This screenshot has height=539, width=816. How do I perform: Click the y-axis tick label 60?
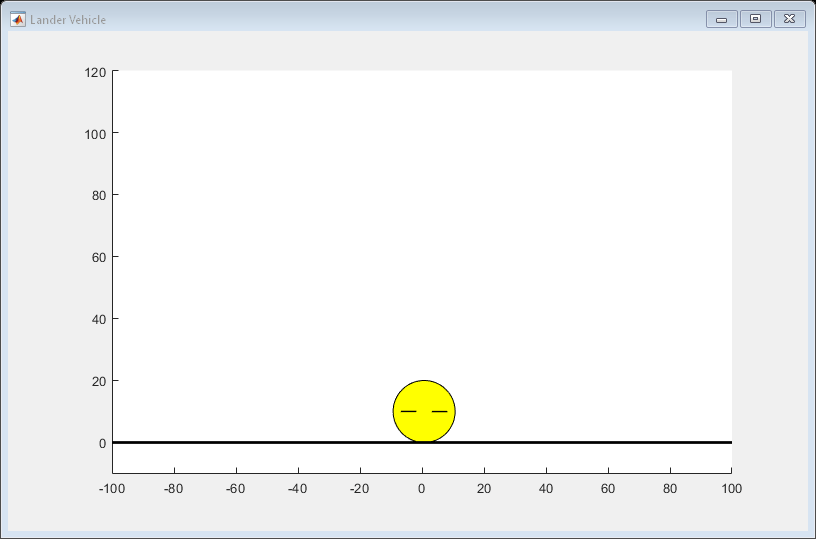coord(98,258)
